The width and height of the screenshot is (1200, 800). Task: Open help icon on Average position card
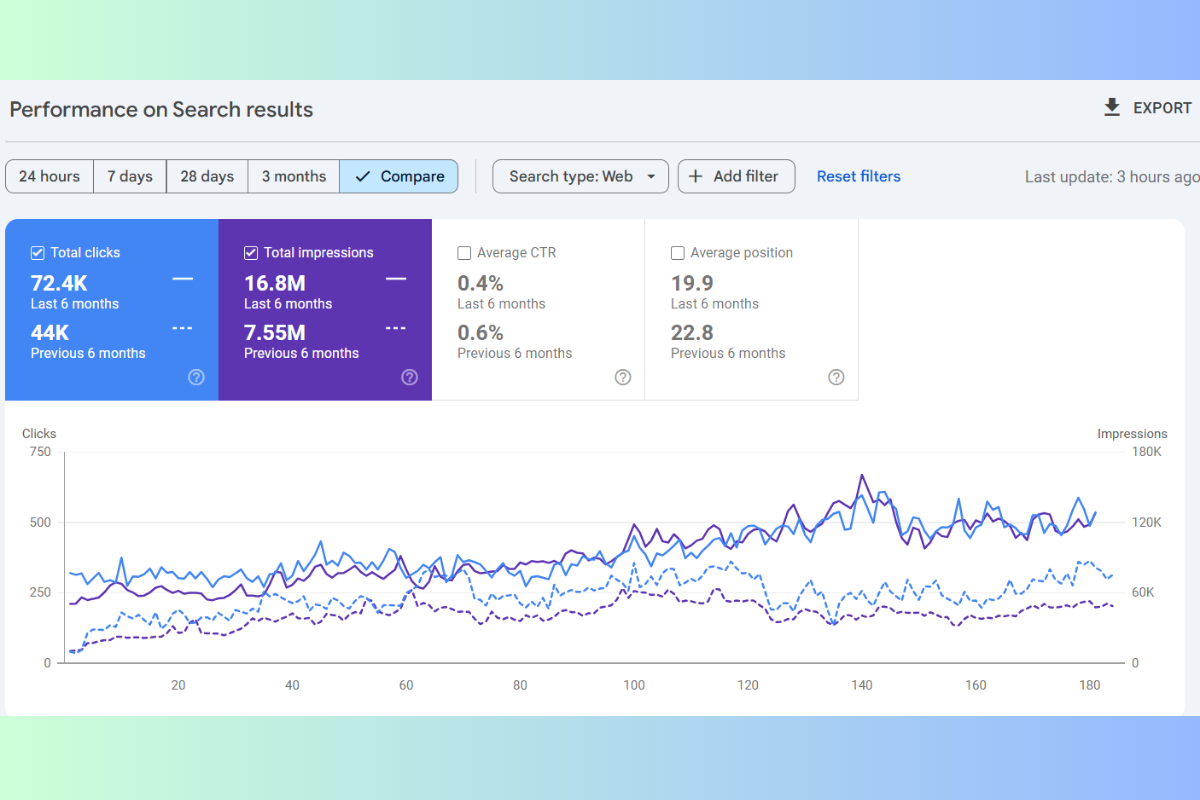(836, 377)
